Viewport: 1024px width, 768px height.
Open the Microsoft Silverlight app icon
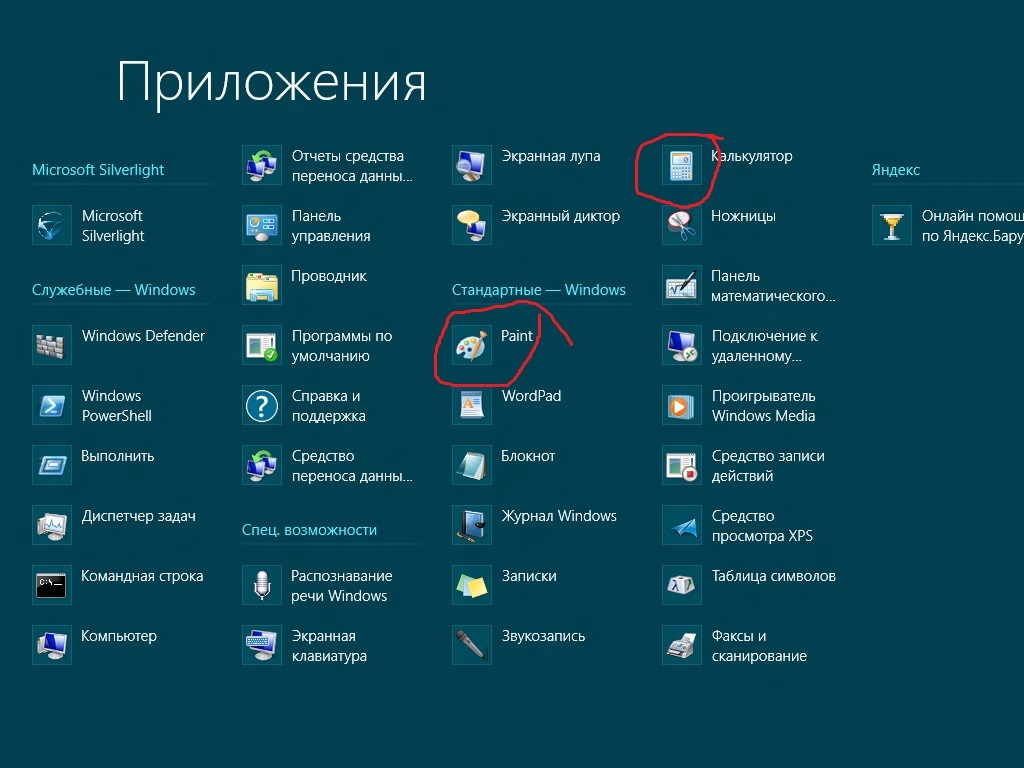coord(52,225)
